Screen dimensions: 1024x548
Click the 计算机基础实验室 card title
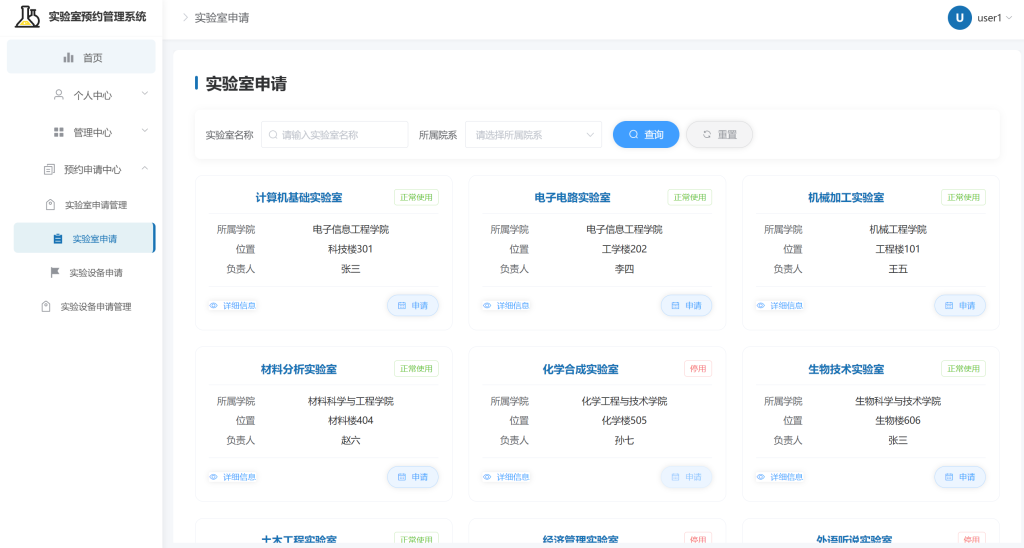tap(298, 197)
